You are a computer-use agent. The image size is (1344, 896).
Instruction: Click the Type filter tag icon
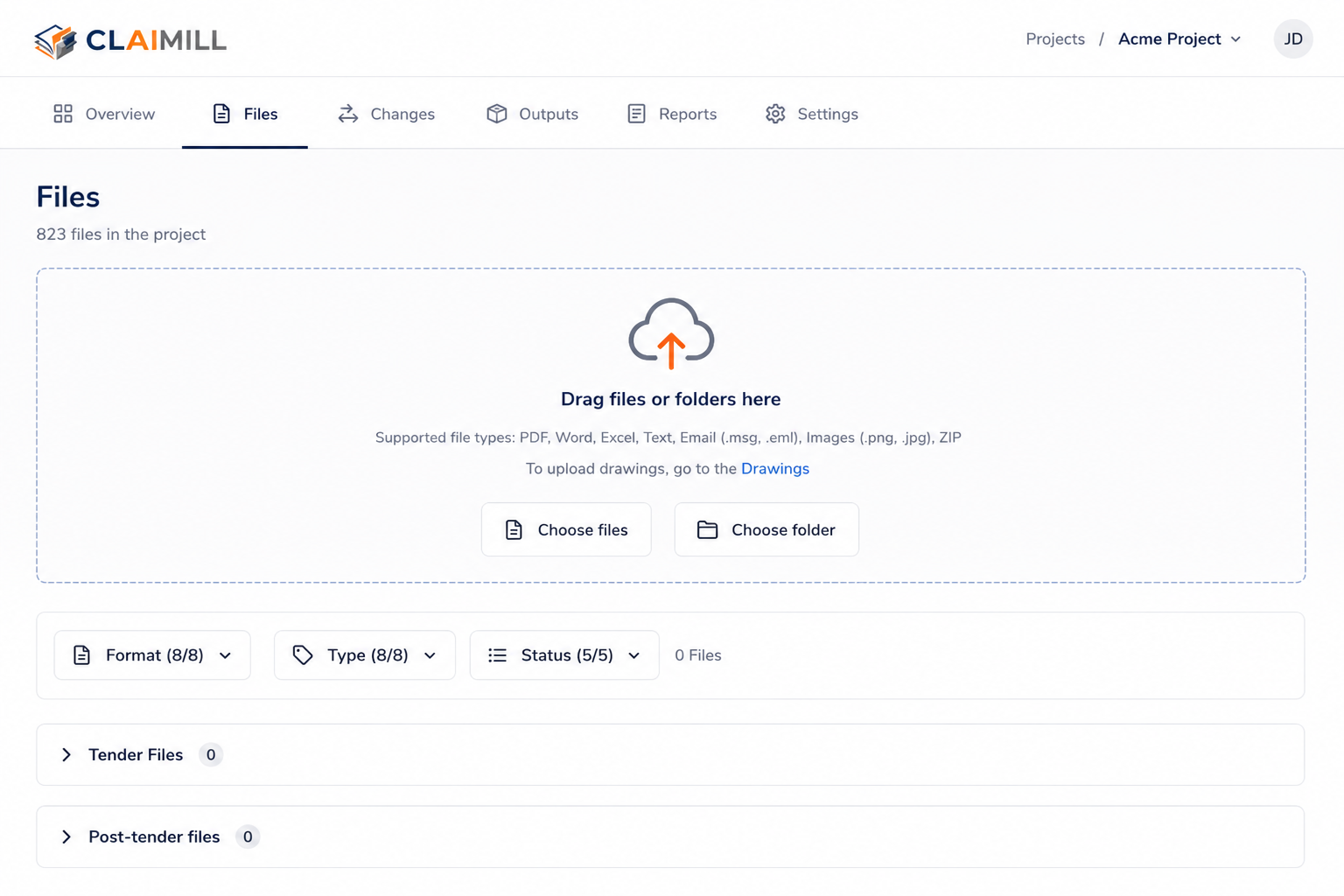point(303,655)
